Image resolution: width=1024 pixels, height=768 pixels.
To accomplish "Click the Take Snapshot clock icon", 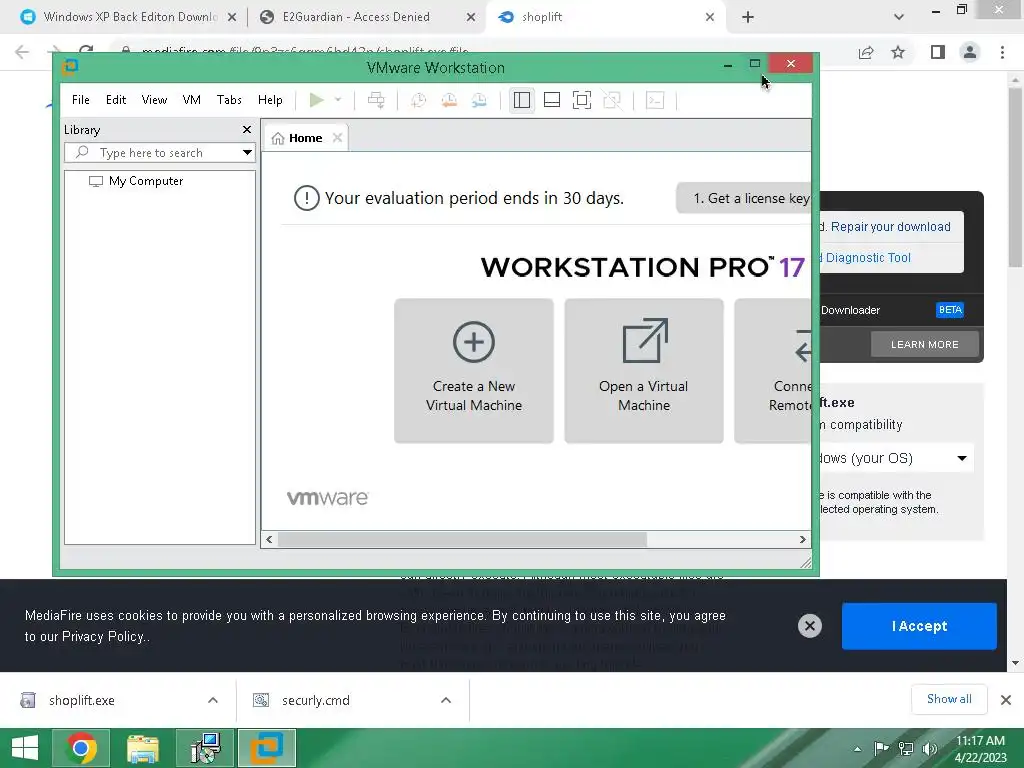I will (x=418, y=100).
